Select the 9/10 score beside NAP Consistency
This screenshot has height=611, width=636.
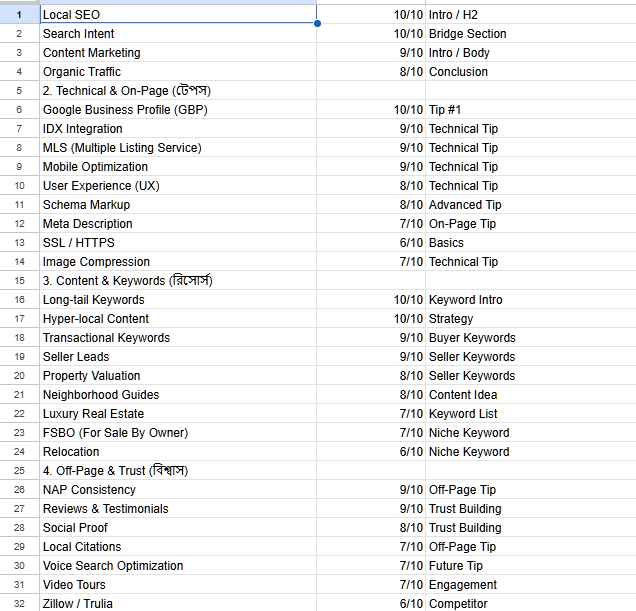click(x=371, y=490)
